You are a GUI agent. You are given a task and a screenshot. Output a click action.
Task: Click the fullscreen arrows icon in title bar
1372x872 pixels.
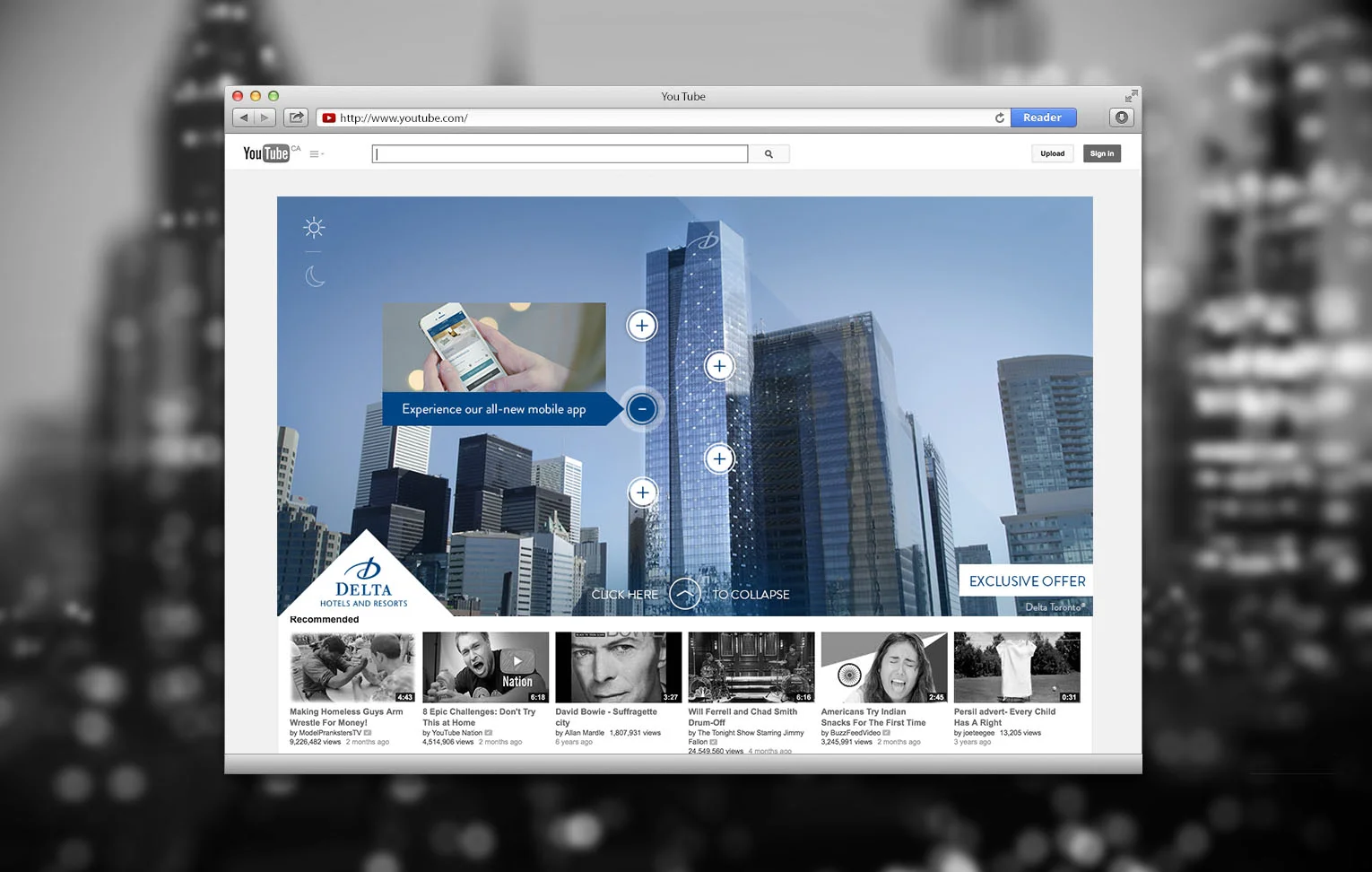[1131, 96]
